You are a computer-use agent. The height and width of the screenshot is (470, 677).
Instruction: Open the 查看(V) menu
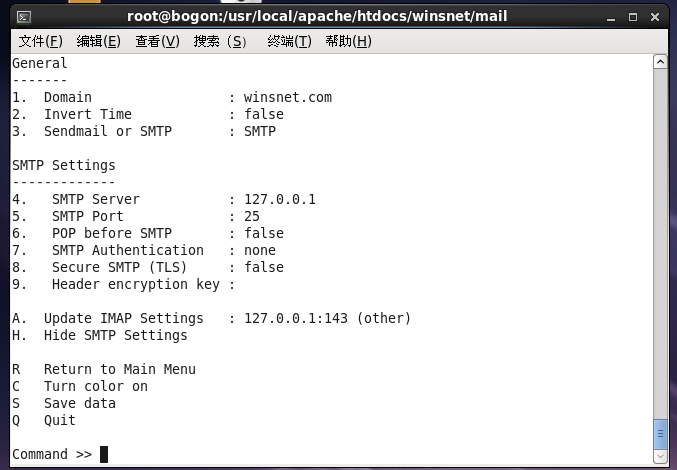point(157,41)
